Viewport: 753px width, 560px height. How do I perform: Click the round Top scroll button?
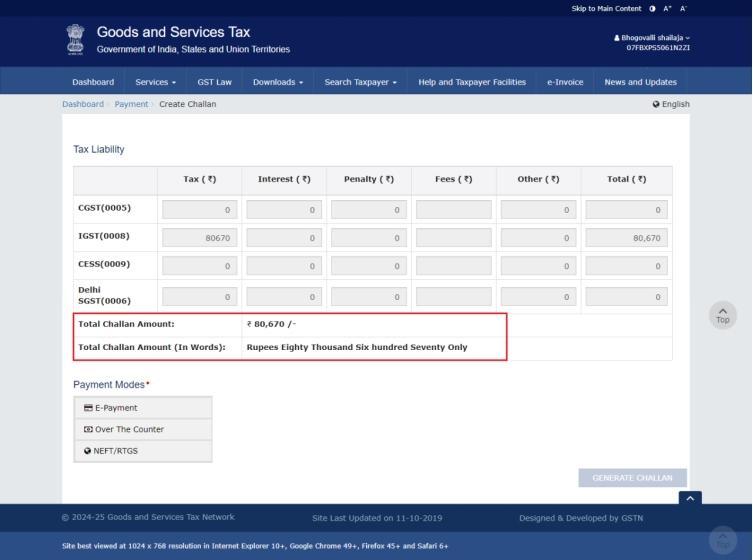(x=723, y=315)
